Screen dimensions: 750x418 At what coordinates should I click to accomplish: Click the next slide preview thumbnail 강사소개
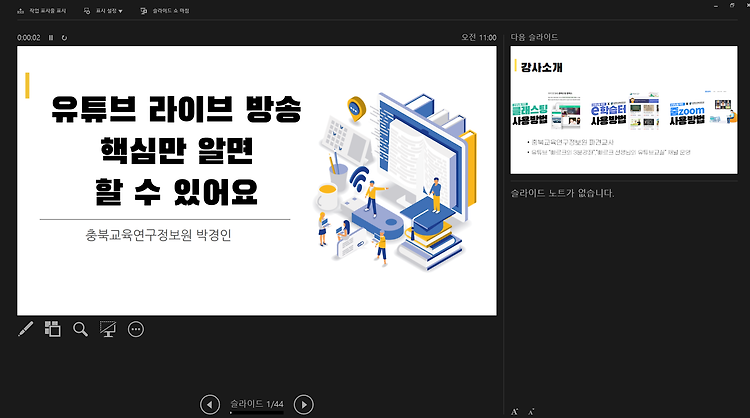click(624, 110)
